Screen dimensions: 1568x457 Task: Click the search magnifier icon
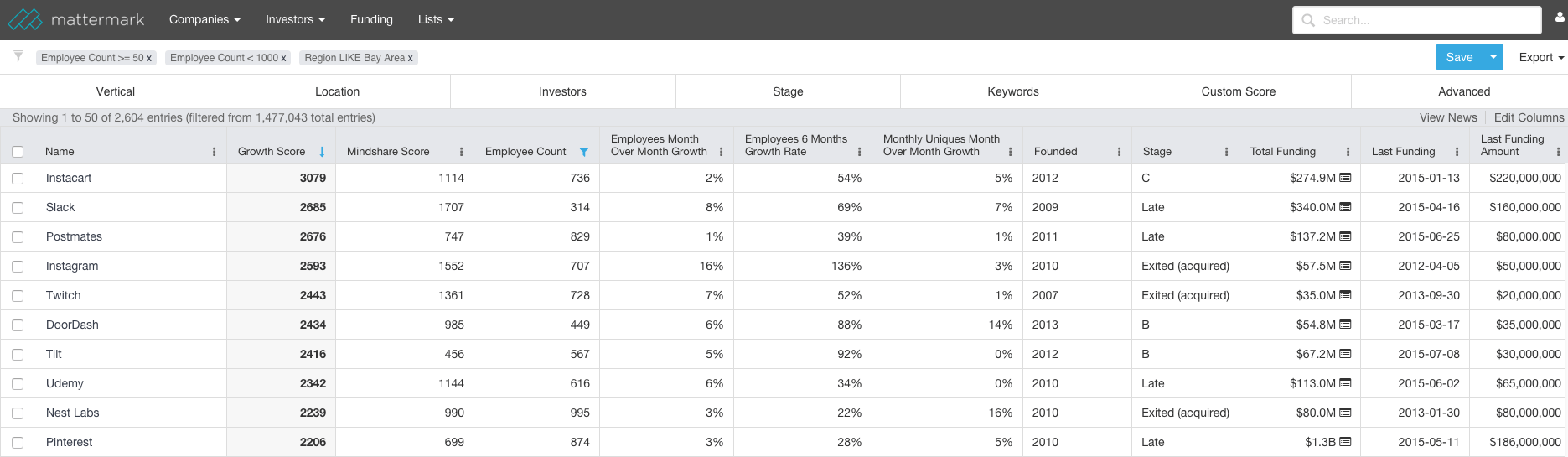pos(1308,20)
